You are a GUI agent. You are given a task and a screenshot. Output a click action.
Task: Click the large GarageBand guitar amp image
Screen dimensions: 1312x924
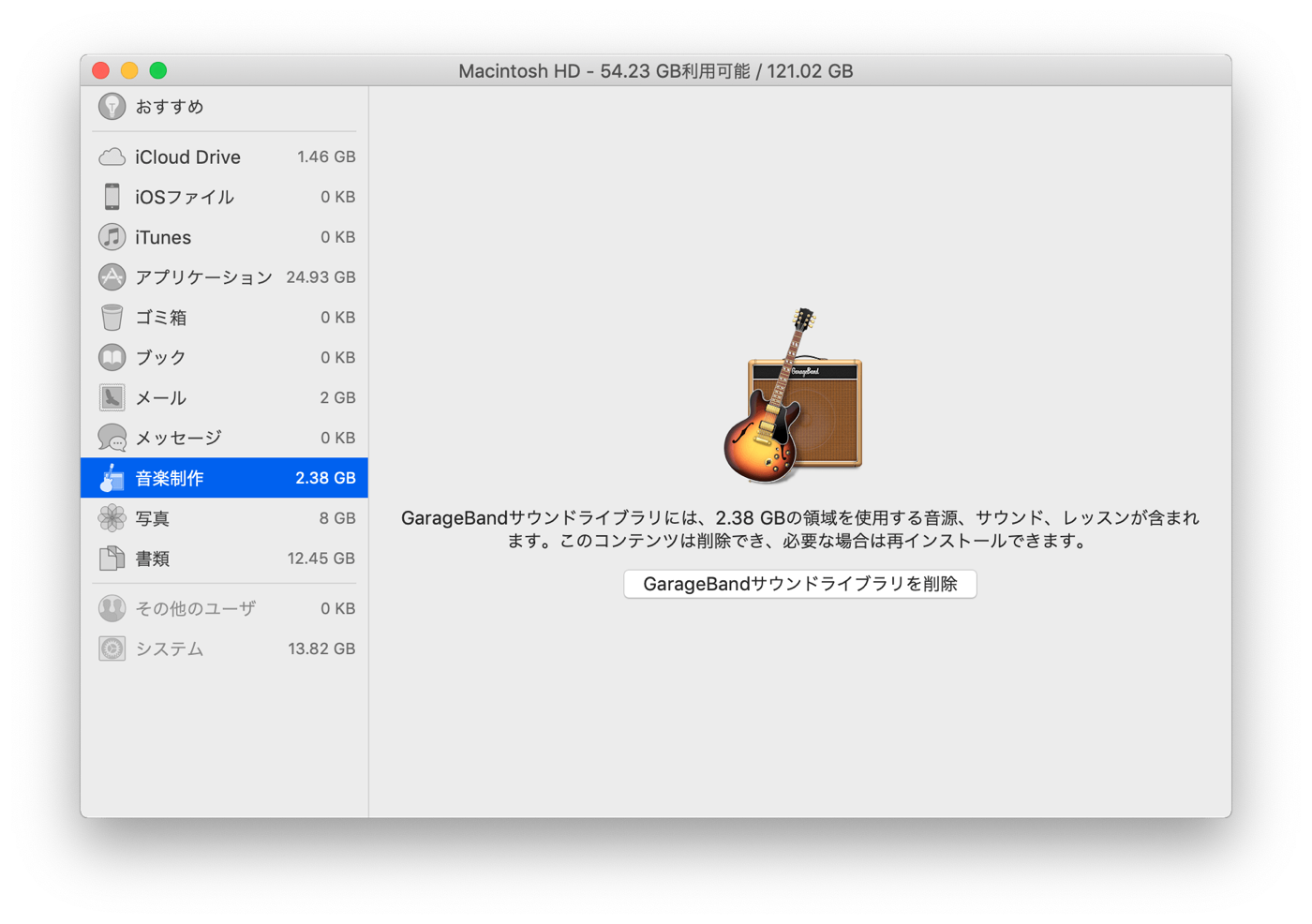point(793,395)
